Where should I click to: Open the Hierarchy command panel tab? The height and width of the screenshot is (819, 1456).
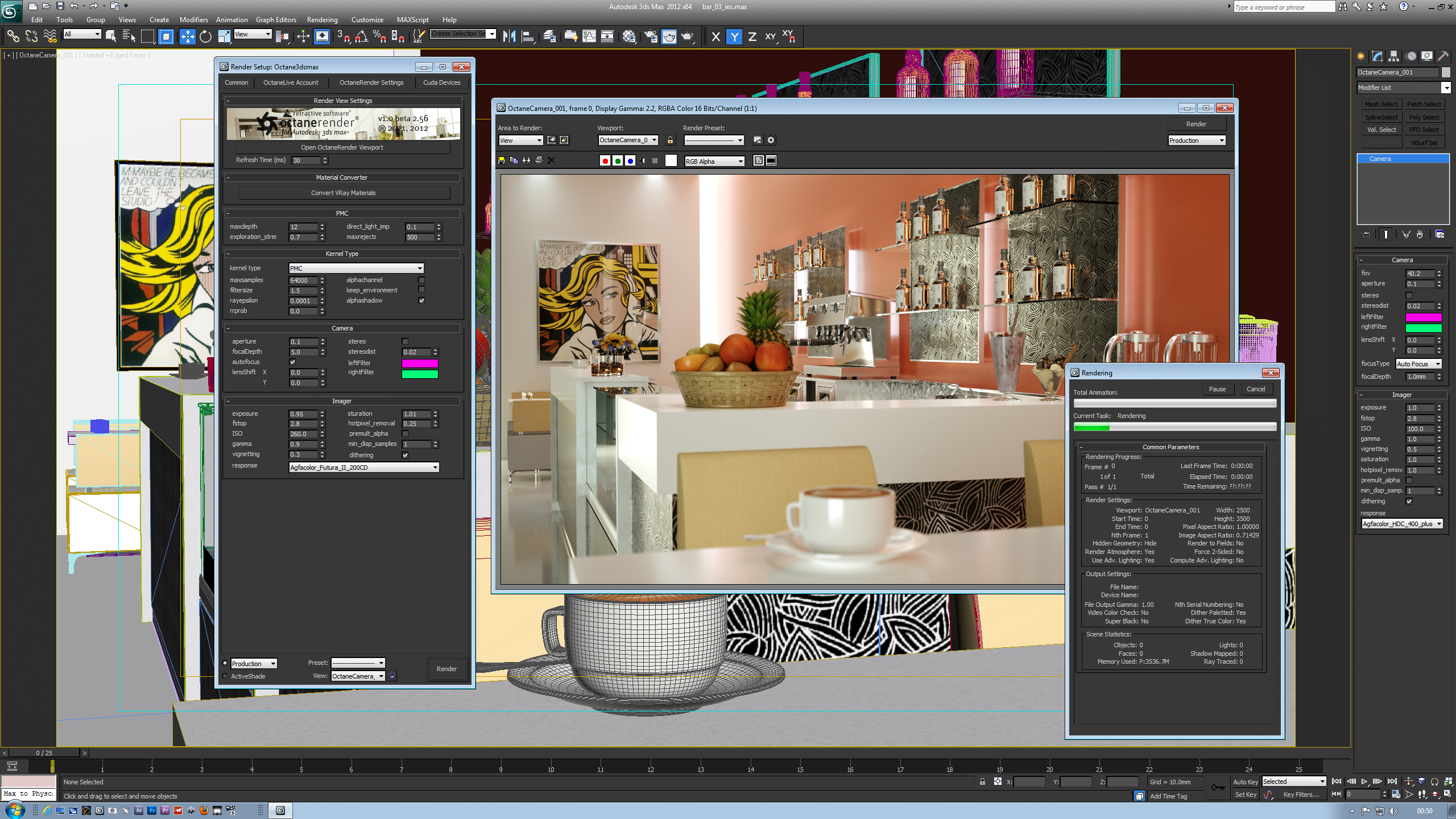pyautogui.click(x=1393, y=56)
